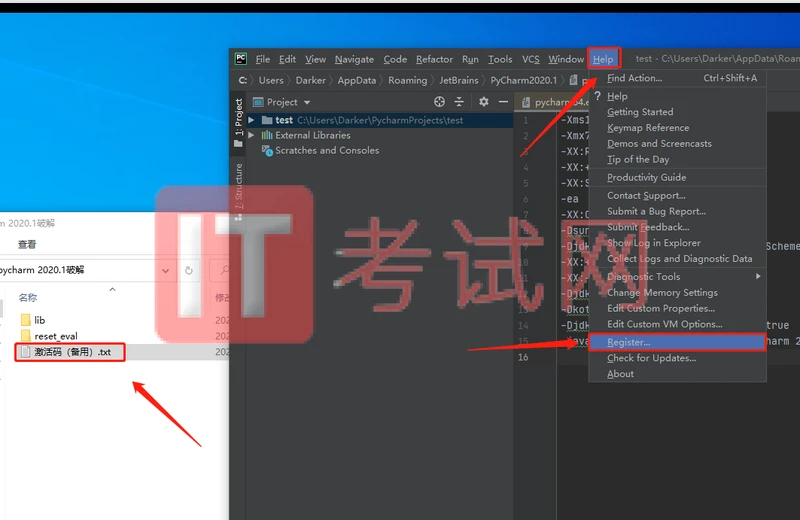Open the Navigate menu
Viewport: 800px width, 520px height.
(x=354, y=59)
